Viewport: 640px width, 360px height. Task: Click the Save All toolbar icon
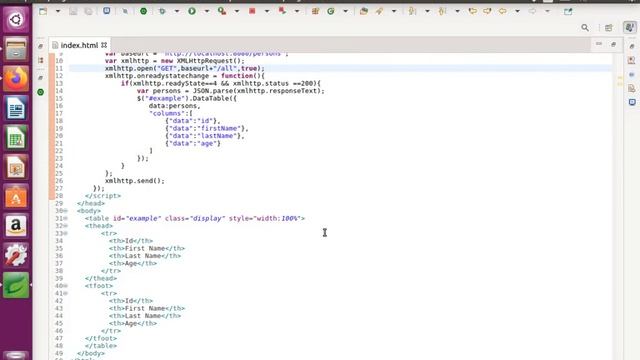coord(88,11)
